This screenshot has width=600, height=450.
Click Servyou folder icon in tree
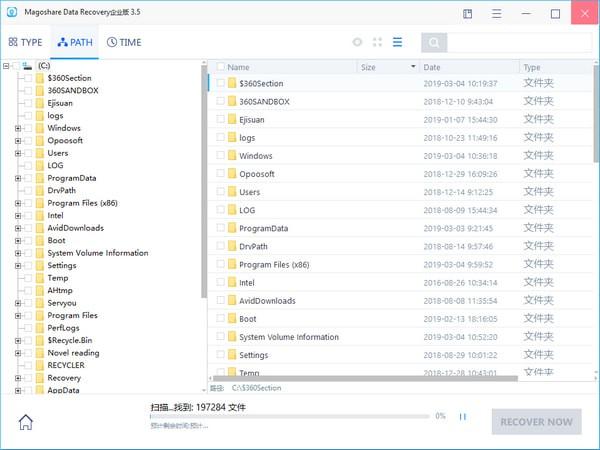point(40,303)
